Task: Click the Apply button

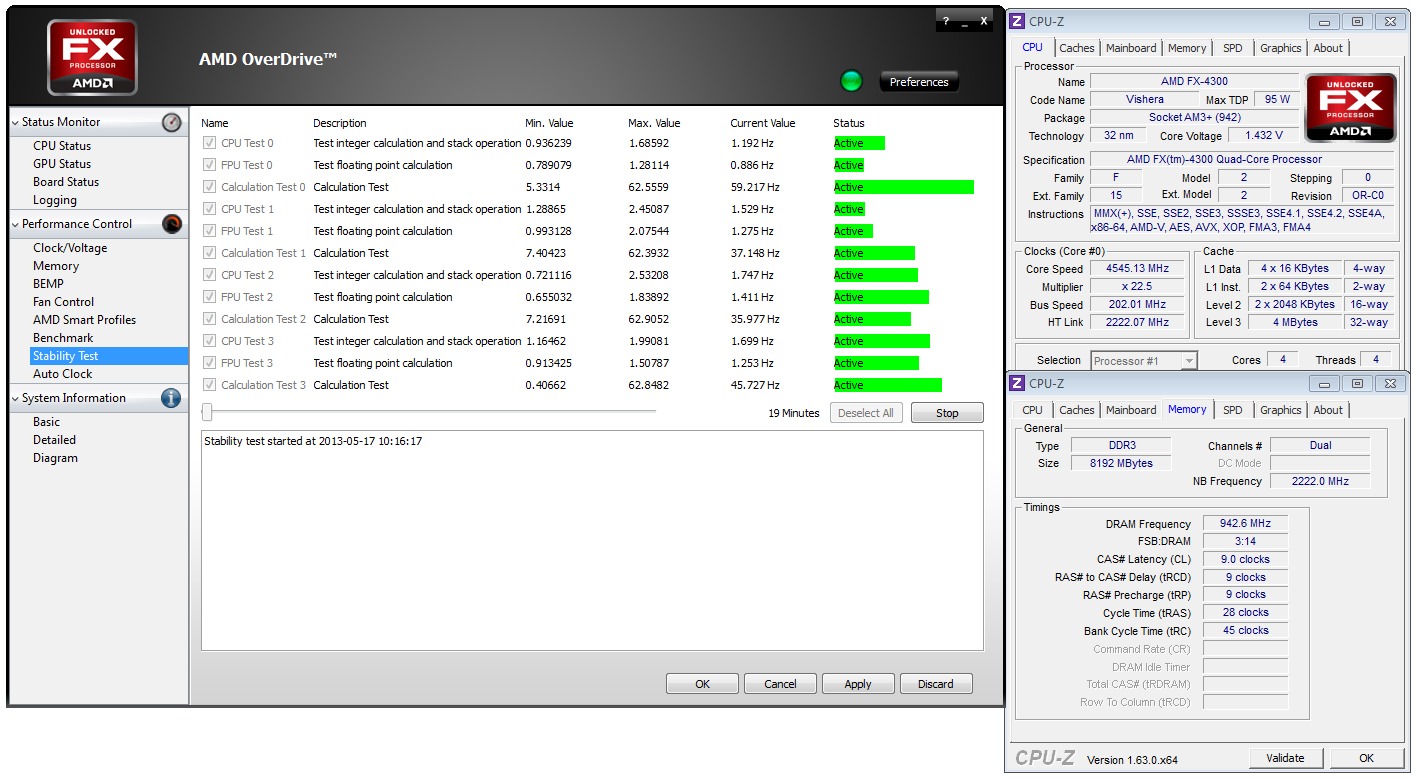Action: [x=858, y=684]
